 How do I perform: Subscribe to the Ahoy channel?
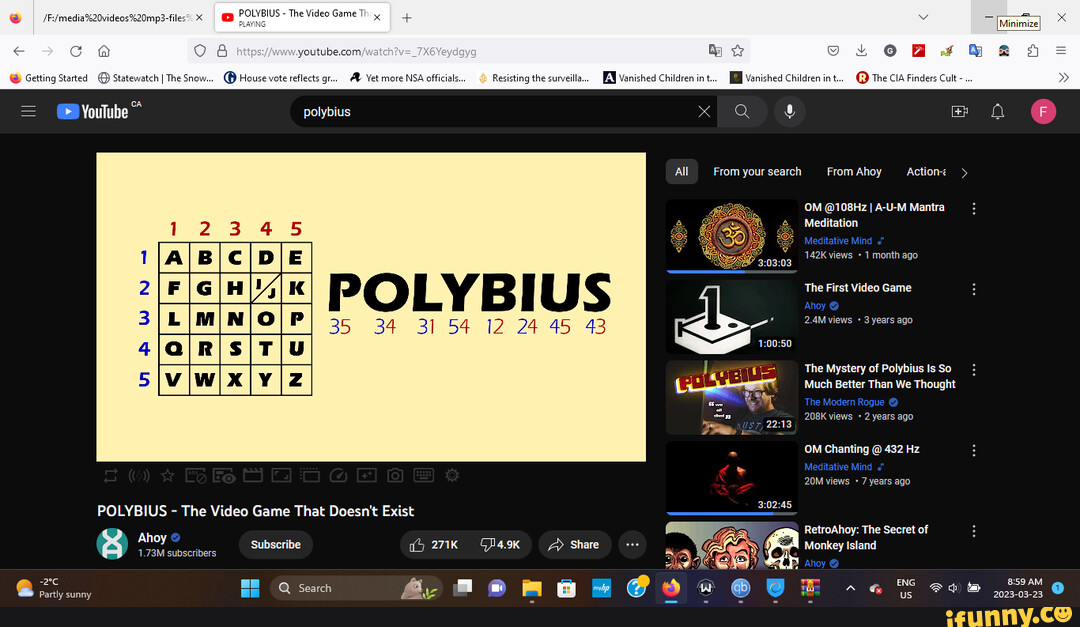pyautogui.click(x=275, y=545)
